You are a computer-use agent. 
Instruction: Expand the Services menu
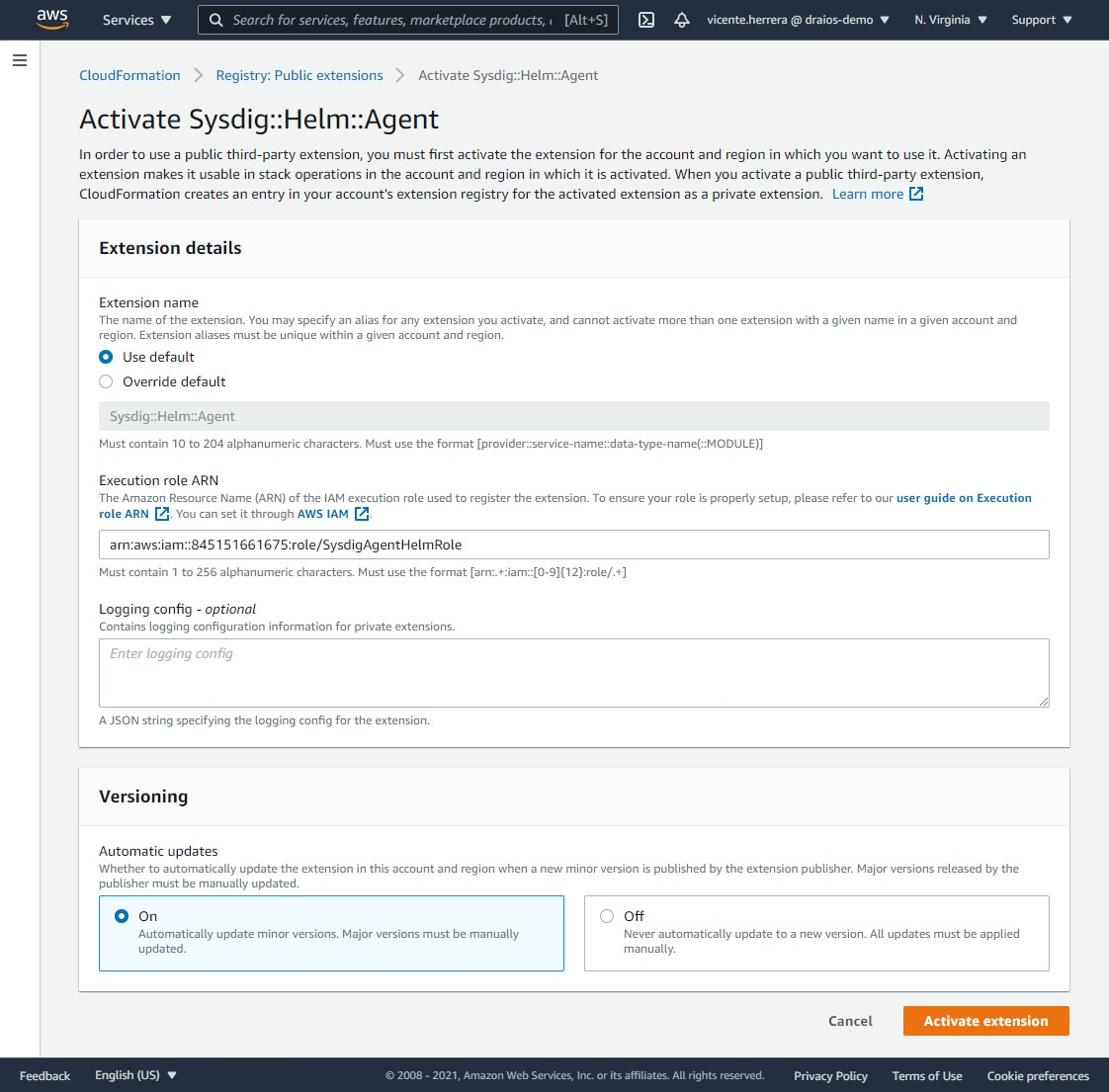coord(136,20)
